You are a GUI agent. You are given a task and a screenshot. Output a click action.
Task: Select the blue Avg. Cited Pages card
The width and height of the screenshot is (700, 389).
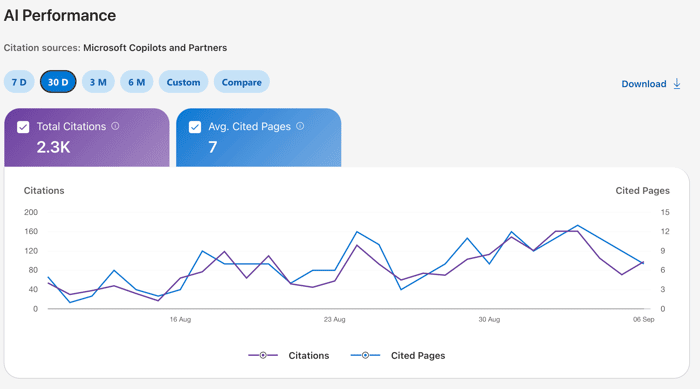[258, 138]
